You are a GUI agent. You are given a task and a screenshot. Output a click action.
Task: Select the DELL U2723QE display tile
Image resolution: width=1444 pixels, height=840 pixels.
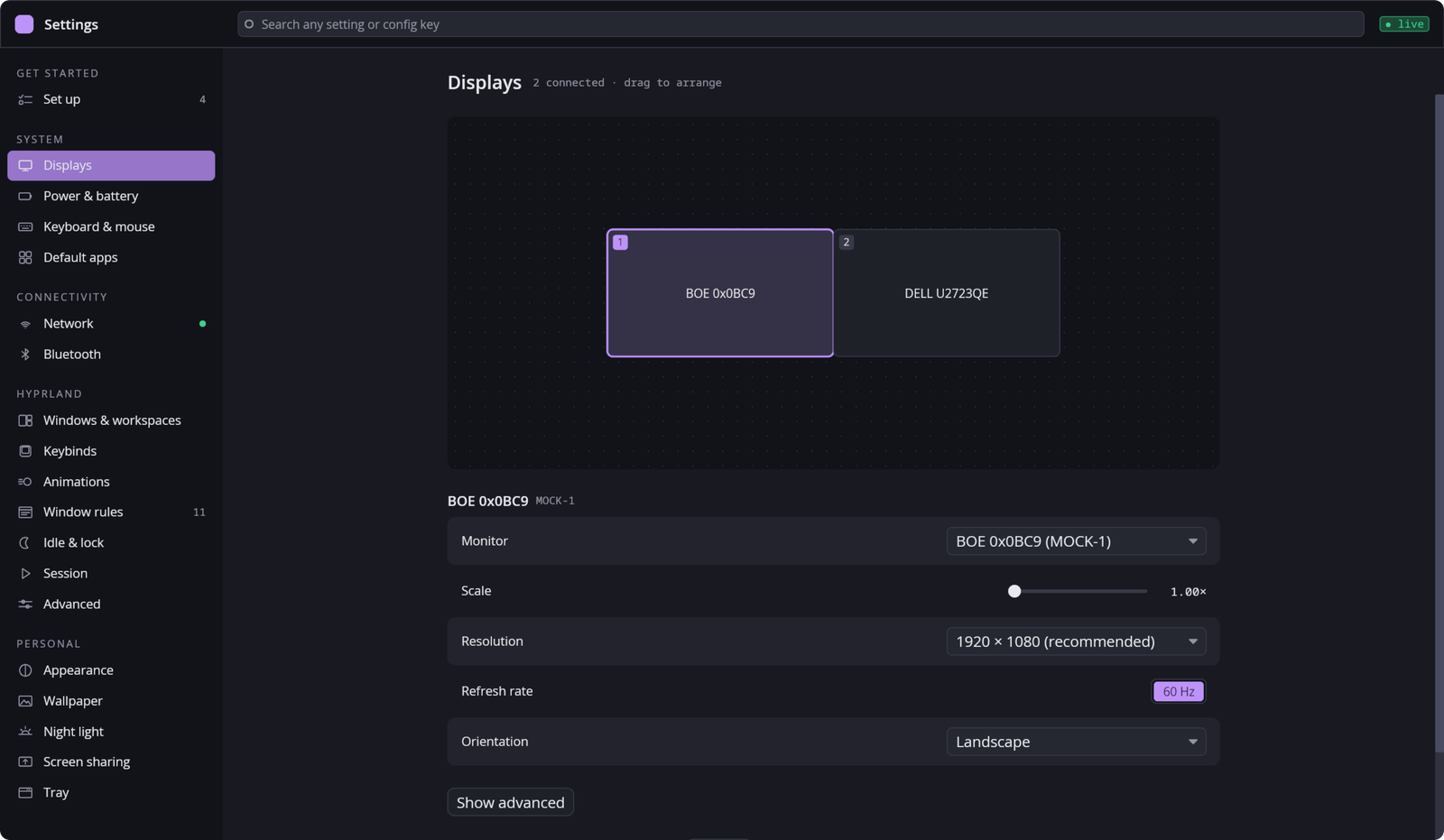(947, 293)
